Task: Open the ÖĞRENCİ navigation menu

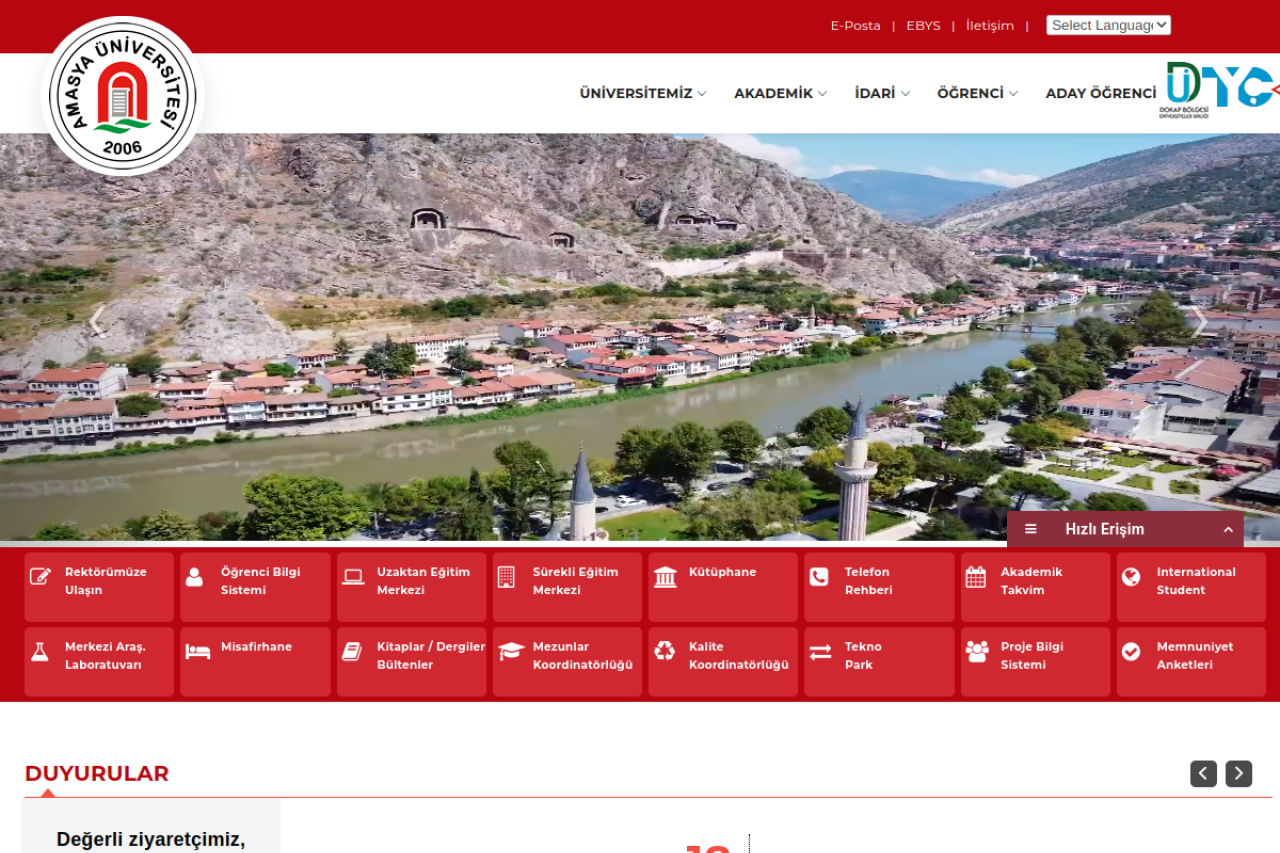Action: (x=977, y=93)
